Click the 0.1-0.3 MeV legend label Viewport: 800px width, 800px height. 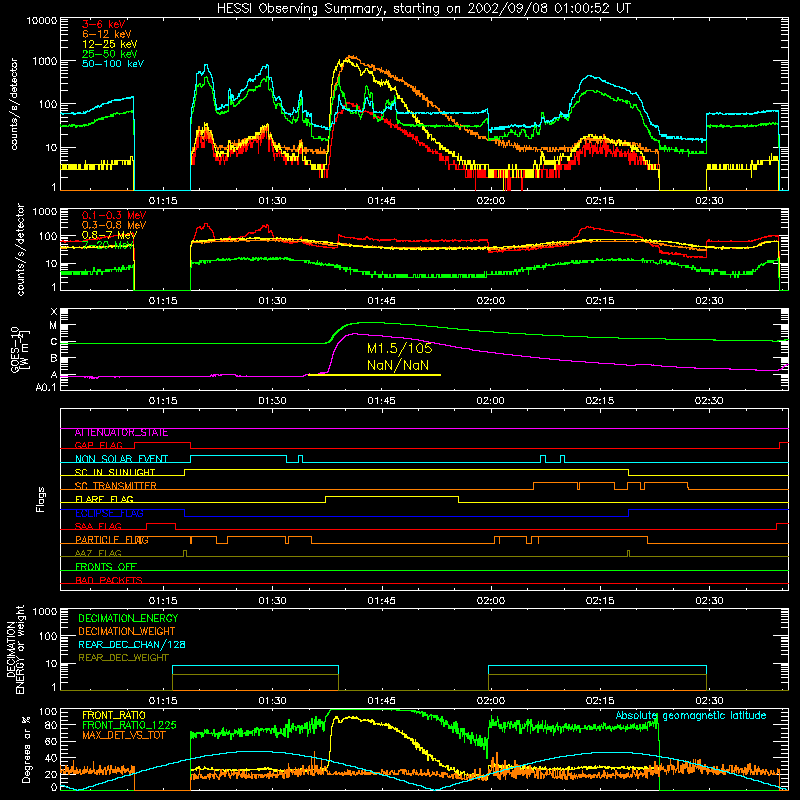click(x=114, y=215)
